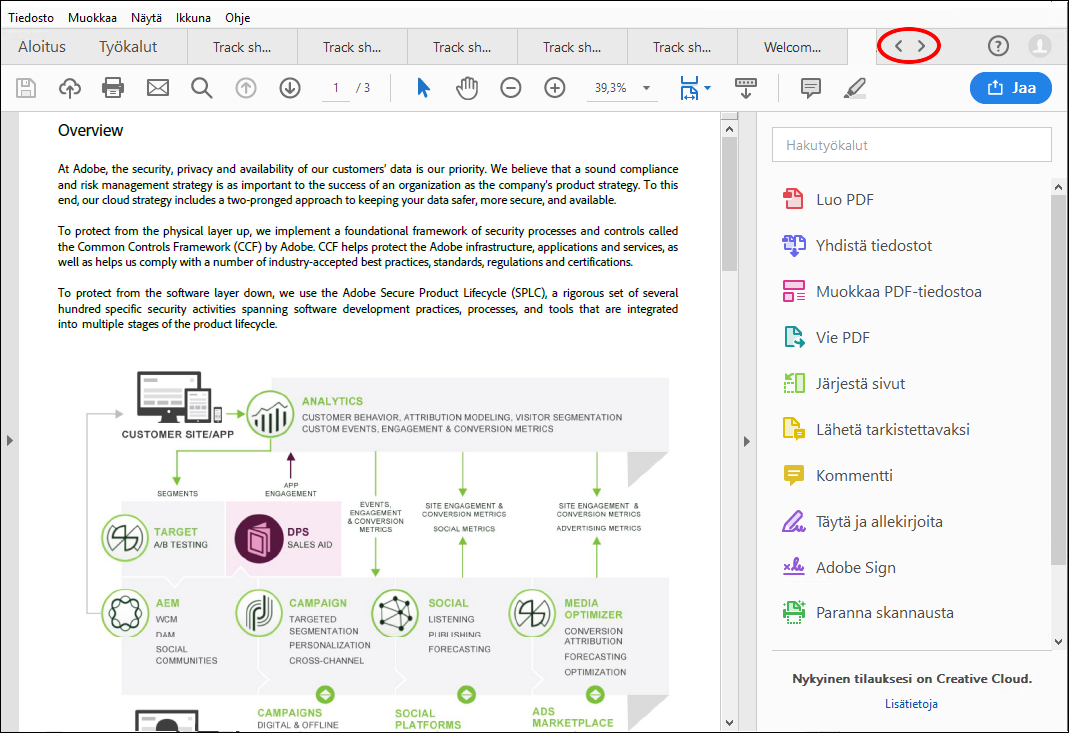Select the hand pan tool
Viewport: 1069px width, 733px height.
pos(467,88)
